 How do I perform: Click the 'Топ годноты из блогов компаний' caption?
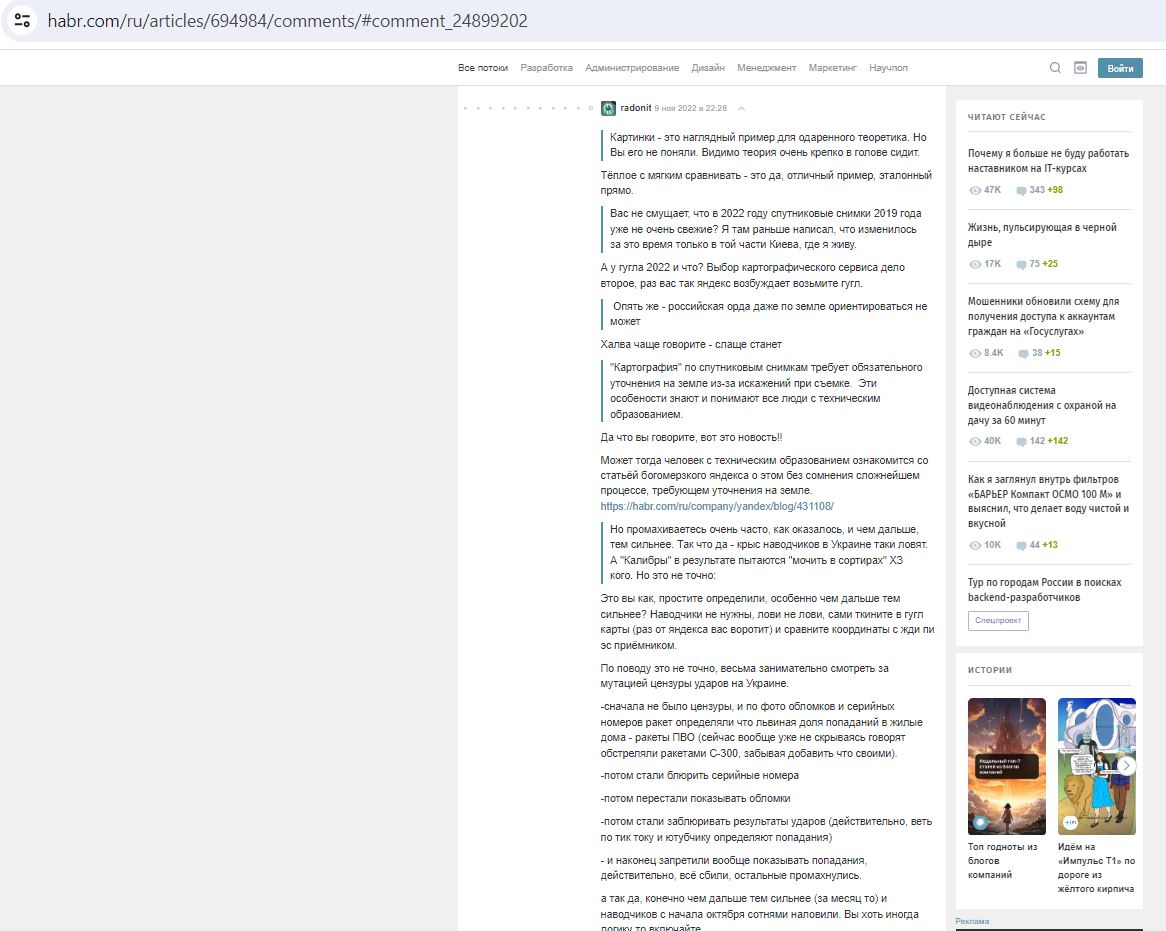(x=1002, y=861)
